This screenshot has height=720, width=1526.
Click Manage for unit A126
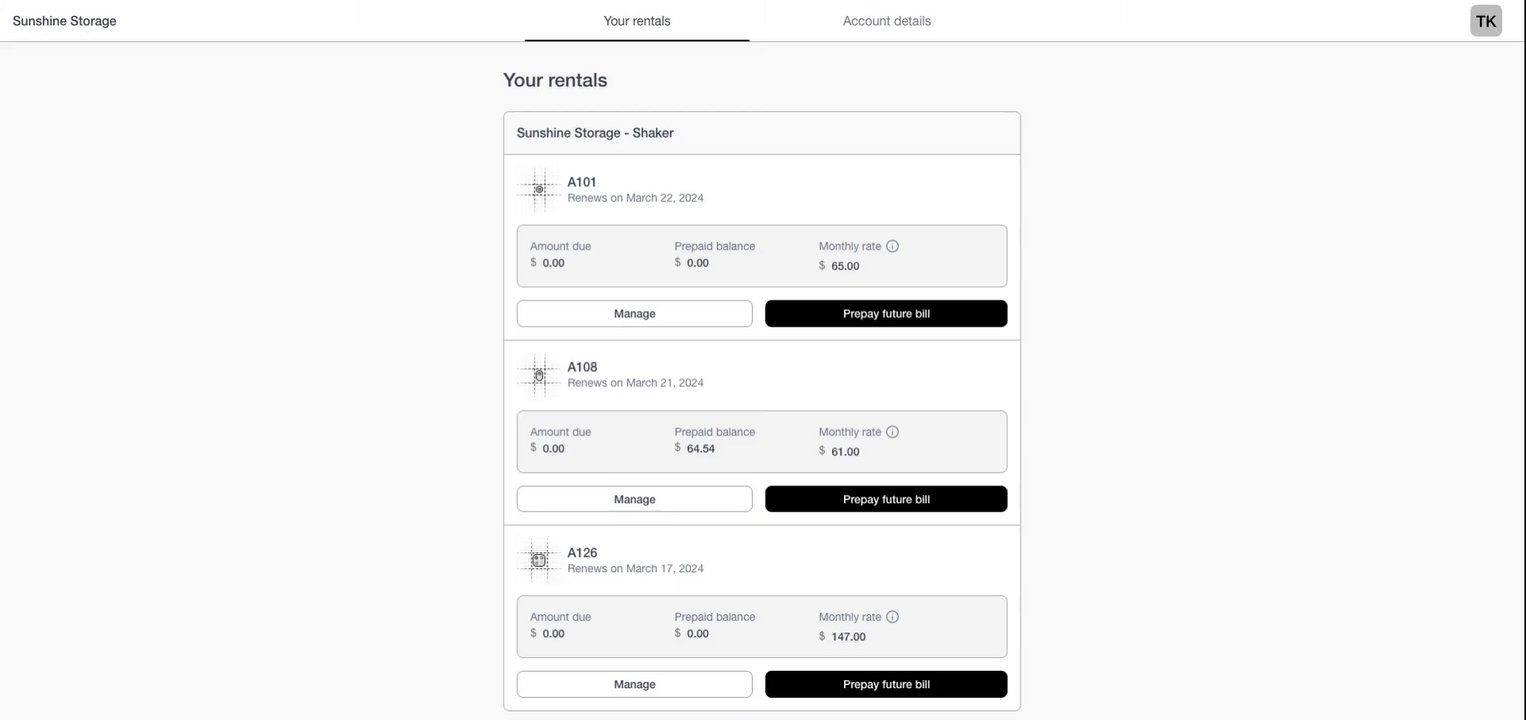pyautogui.click(x=634, y=685)
